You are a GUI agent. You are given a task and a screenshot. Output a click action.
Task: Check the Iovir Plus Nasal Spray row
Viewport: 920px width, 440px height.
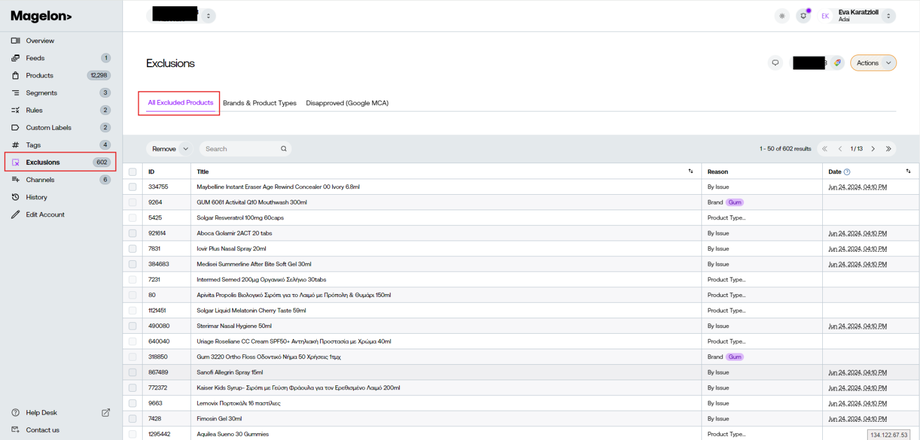tap(133, 249)
